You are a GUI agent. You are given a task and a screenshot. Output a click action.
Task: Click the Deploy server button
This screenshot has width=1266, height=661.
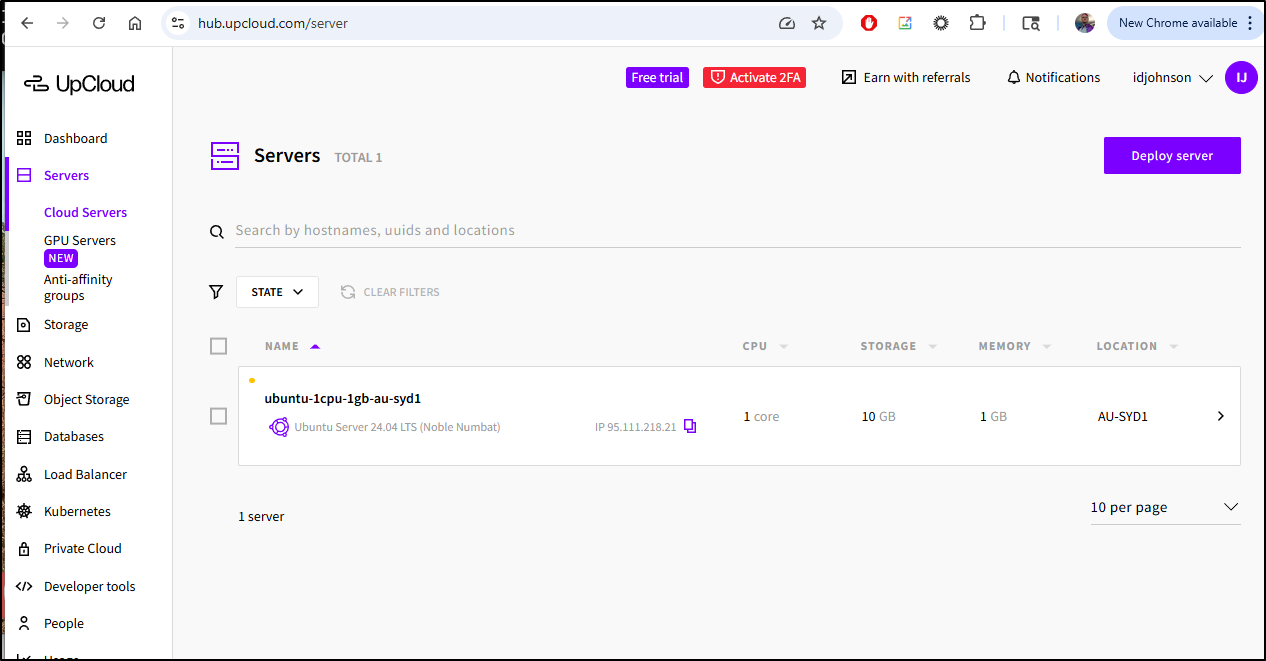tap(1172, 156)
